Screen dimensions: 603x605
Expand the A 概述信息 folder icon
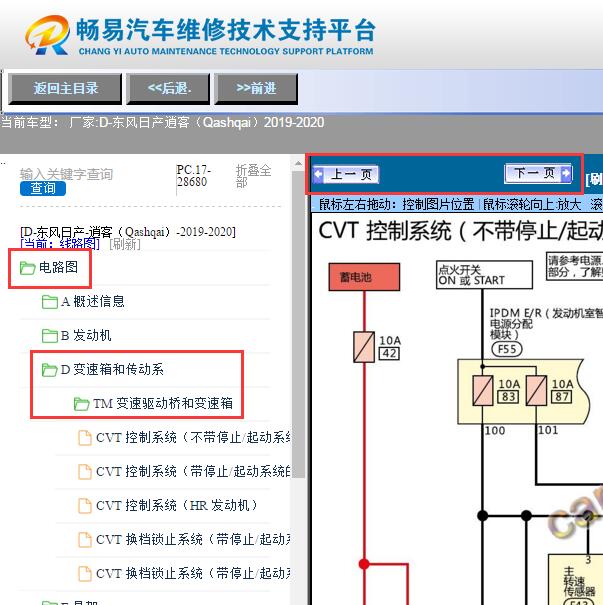(x=49, y=302)
